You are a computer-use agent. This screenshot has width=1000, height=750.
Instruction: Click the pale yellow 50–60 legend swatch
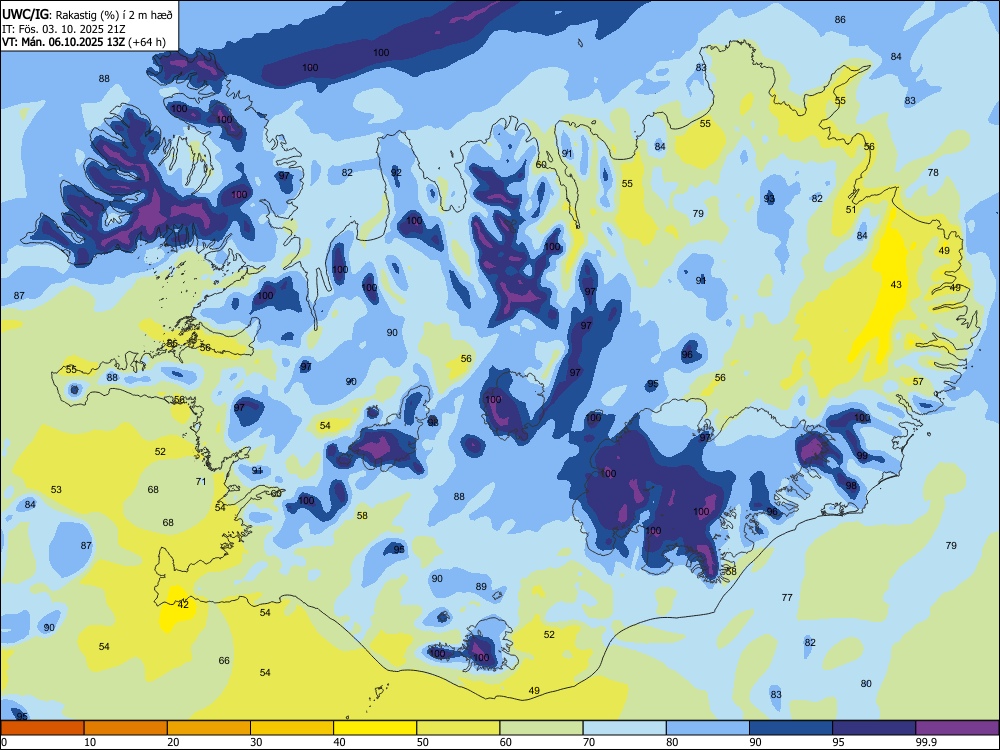point(458,728)
